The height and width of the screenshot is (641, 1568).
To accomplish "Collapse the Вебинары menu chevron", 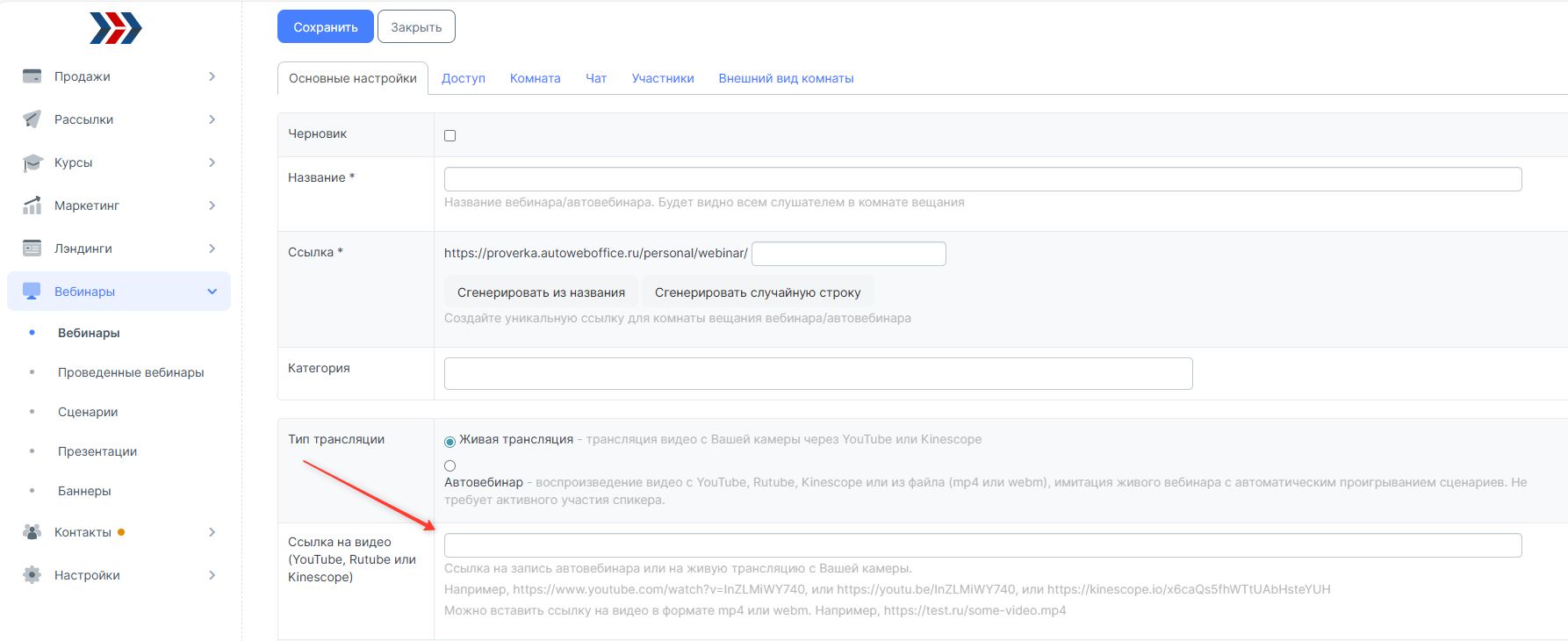I will coord(212,292).
